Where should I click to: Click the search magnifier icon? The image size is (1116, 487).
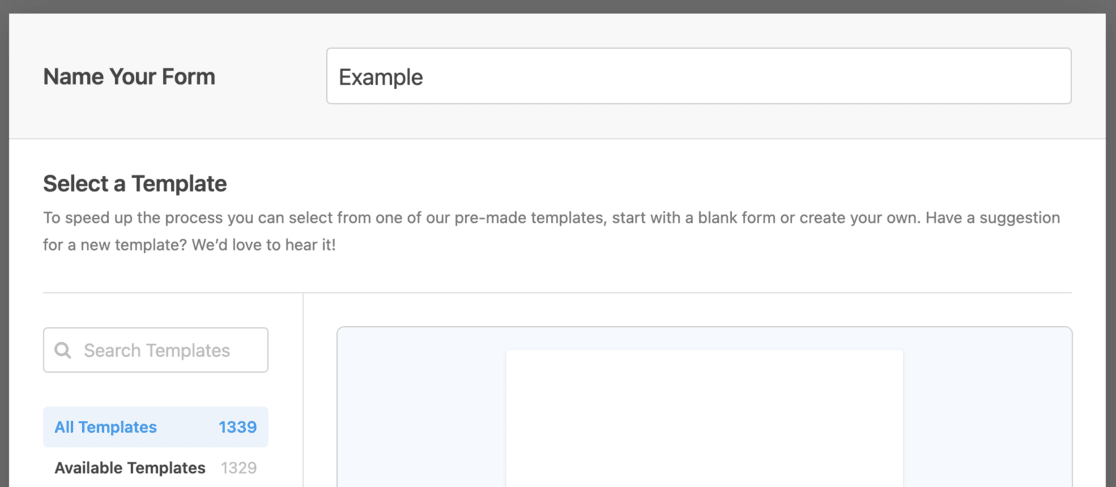[63, 351]
